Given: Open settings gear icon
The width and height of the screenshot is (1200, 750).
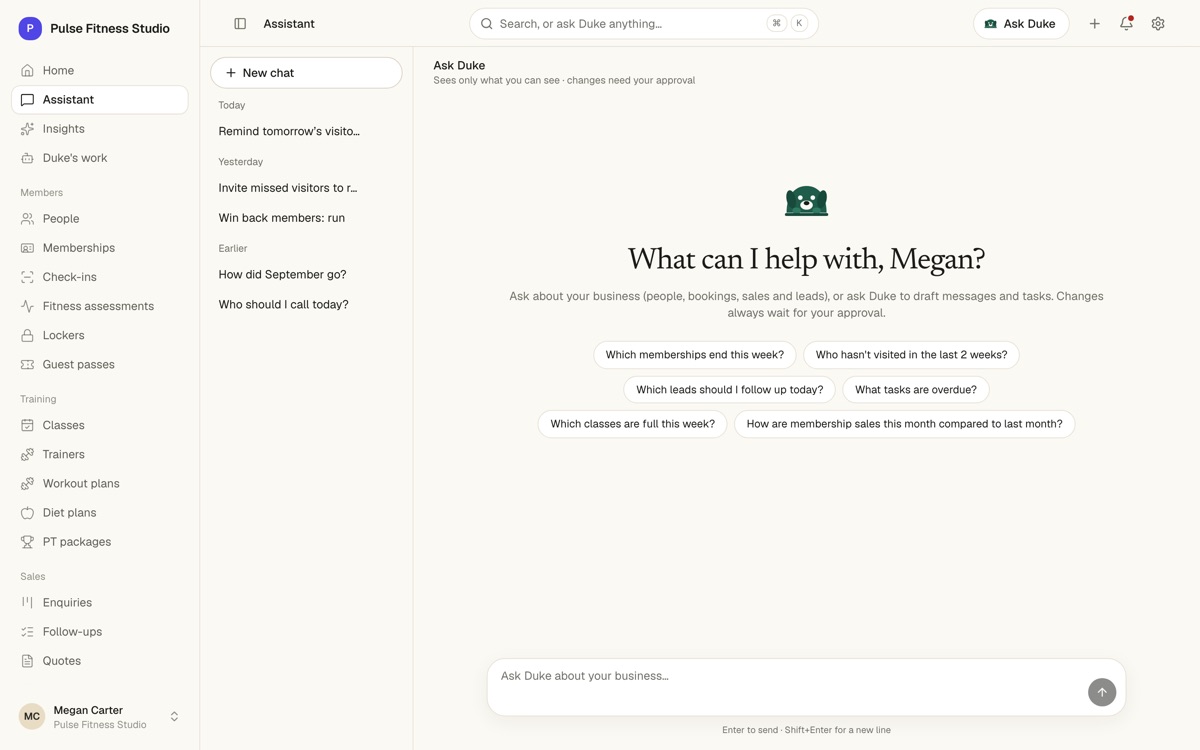Looking at the screenshot, I should pyautogui.click(x=1158, y=24).
